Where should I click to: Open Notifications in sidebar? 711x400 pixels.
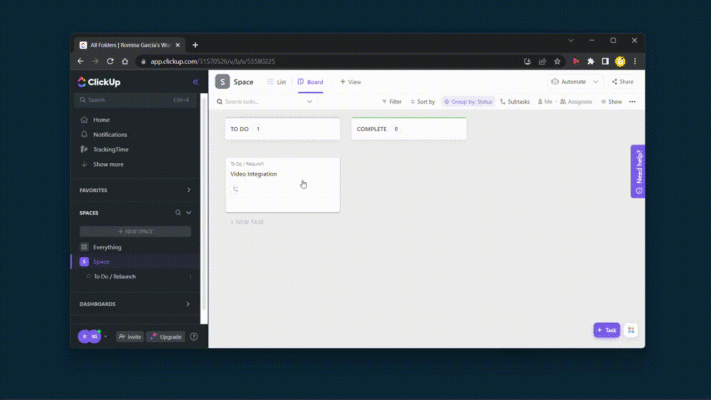pos(110,135)
